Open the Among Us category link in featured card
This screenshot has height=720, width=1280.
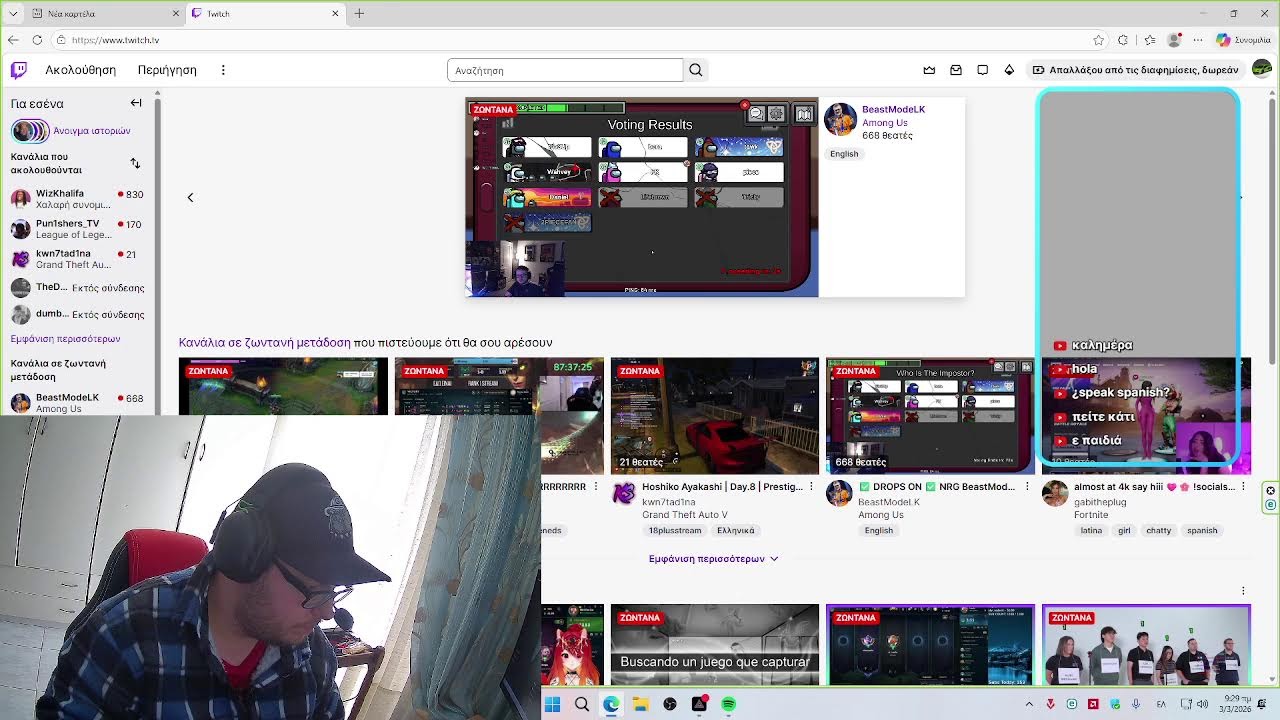(885, 122)
